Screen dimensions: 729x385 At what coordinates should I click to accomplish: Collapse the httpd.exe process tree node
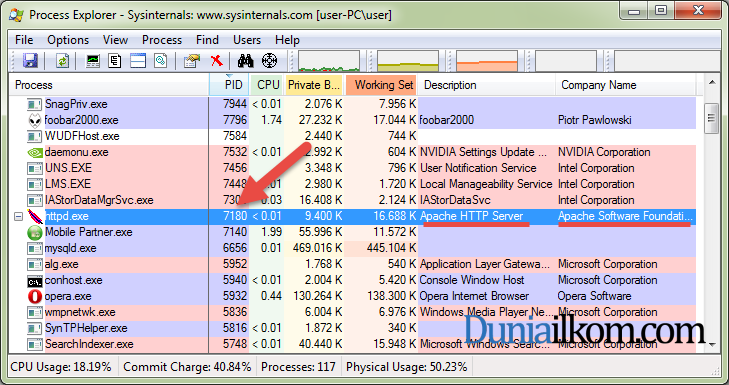(18, 217)
